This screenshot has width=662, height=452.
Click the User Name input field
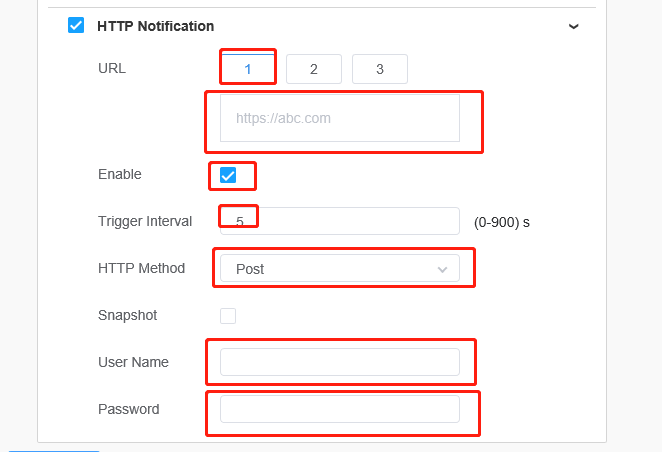340,362
